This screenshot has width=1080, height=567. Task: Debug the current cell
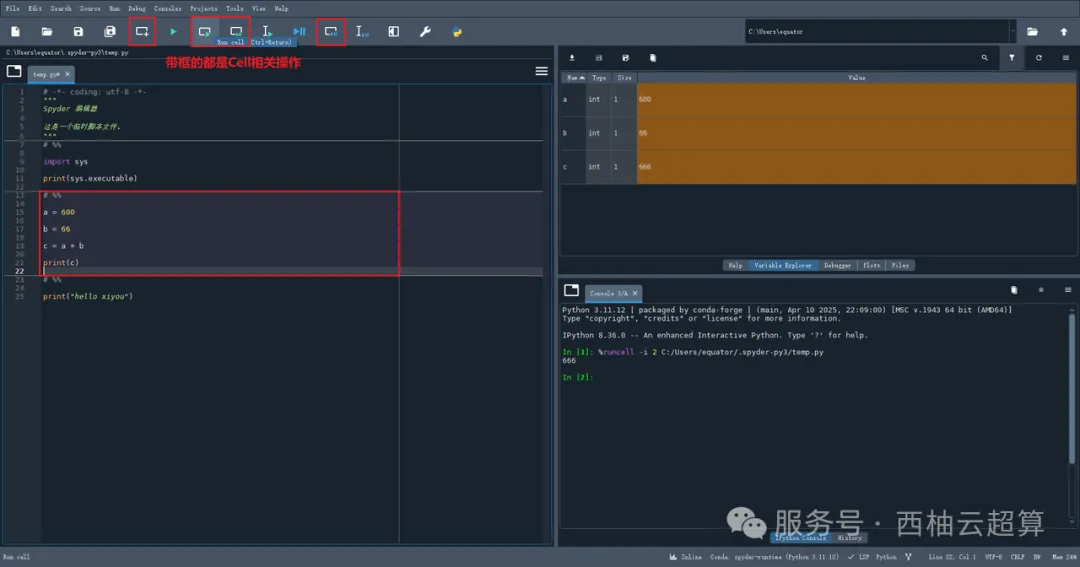(x=331, y=32)
